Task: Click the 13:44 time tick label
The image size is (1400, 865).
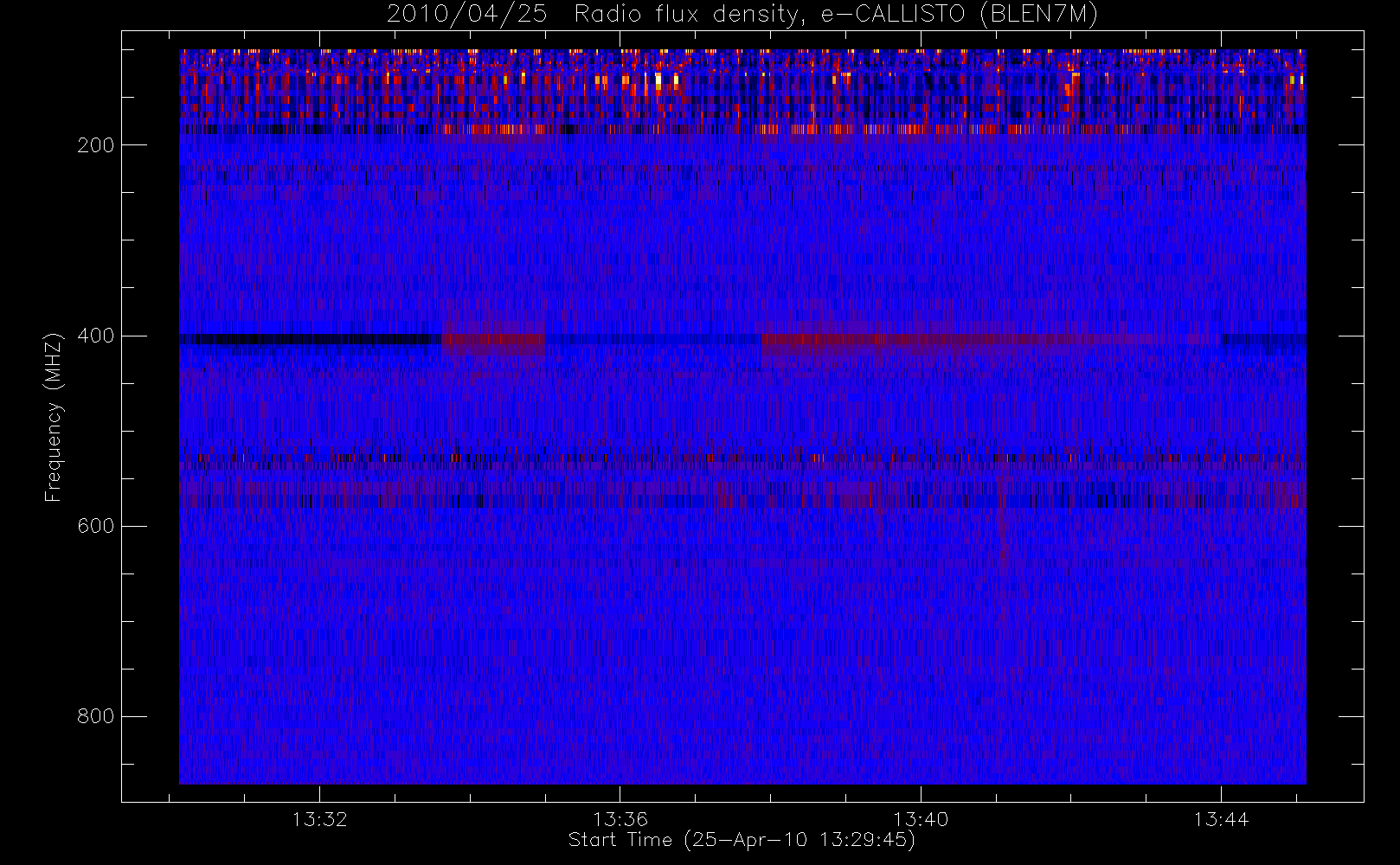Action: tap(1221, 819)
